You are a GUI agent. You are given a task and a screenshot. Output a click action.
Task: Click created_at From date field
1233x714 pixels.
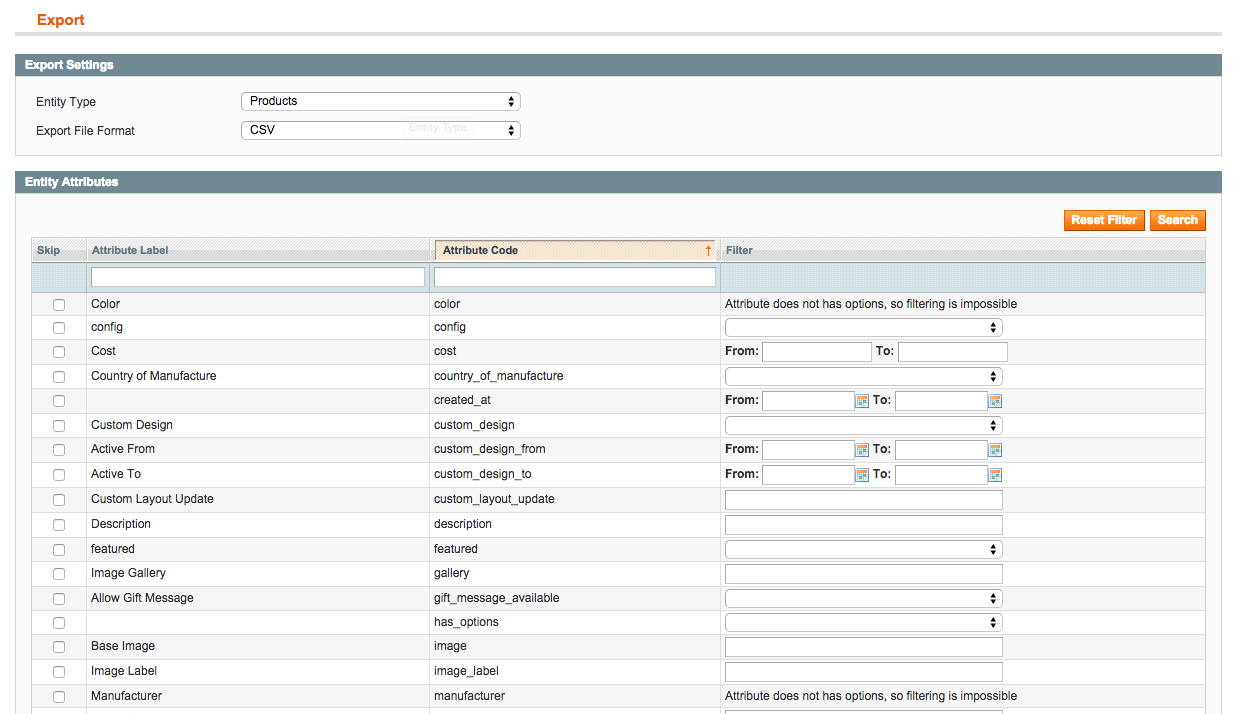pos(808,400)
